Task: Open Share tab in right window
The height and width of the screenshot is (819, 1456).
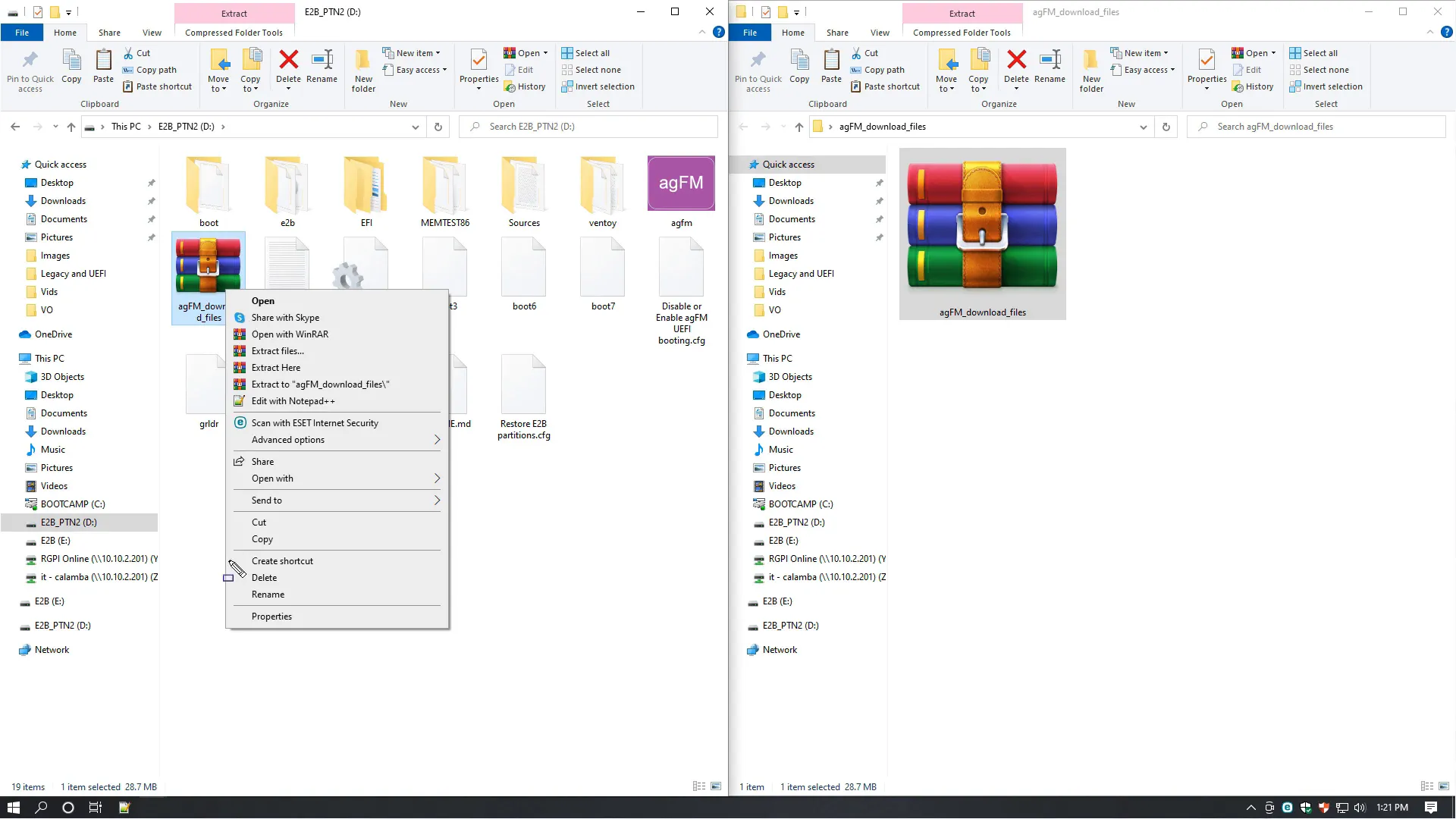Action: (x=837, y=33)
